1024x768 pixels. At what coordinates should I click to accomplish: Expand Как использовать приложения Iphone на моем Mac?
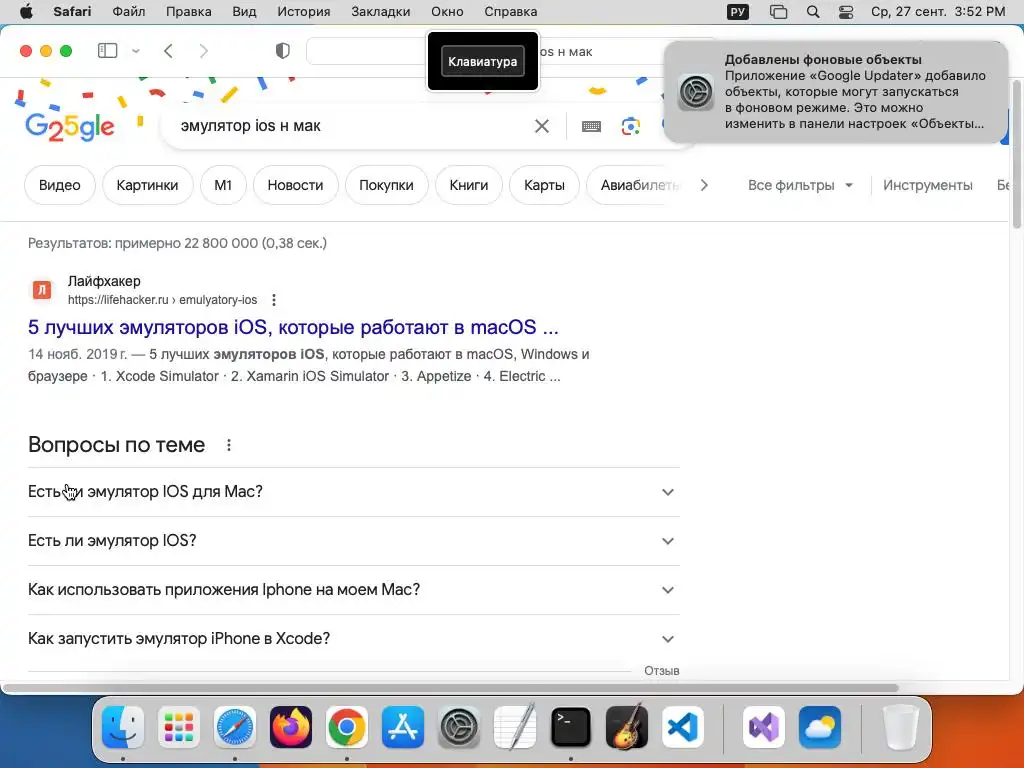pos(353,590)
